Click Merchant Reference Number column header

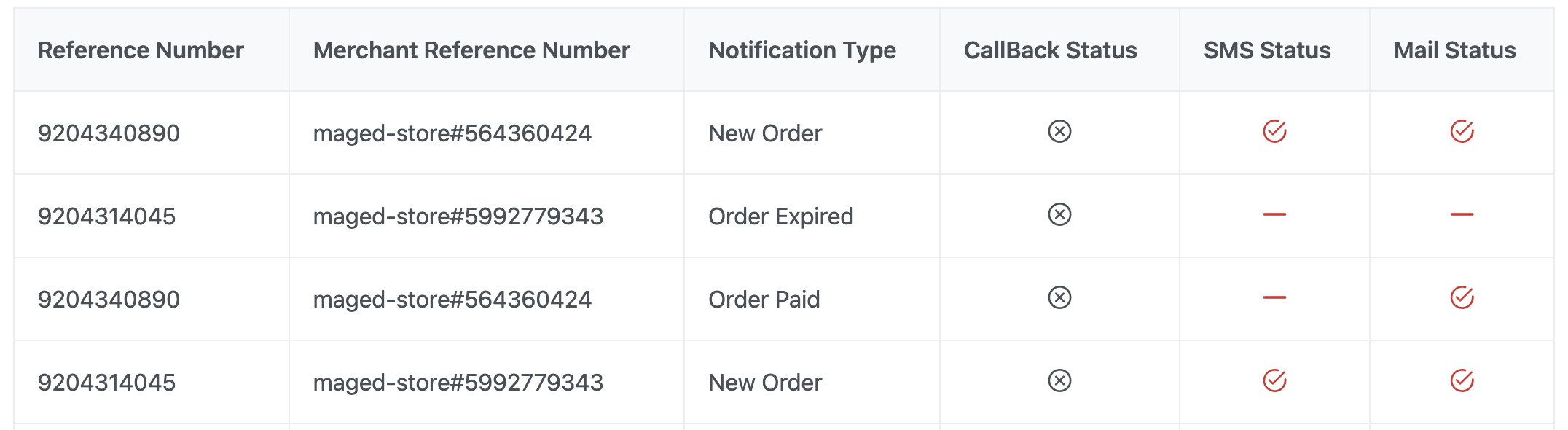pos(471,50)
